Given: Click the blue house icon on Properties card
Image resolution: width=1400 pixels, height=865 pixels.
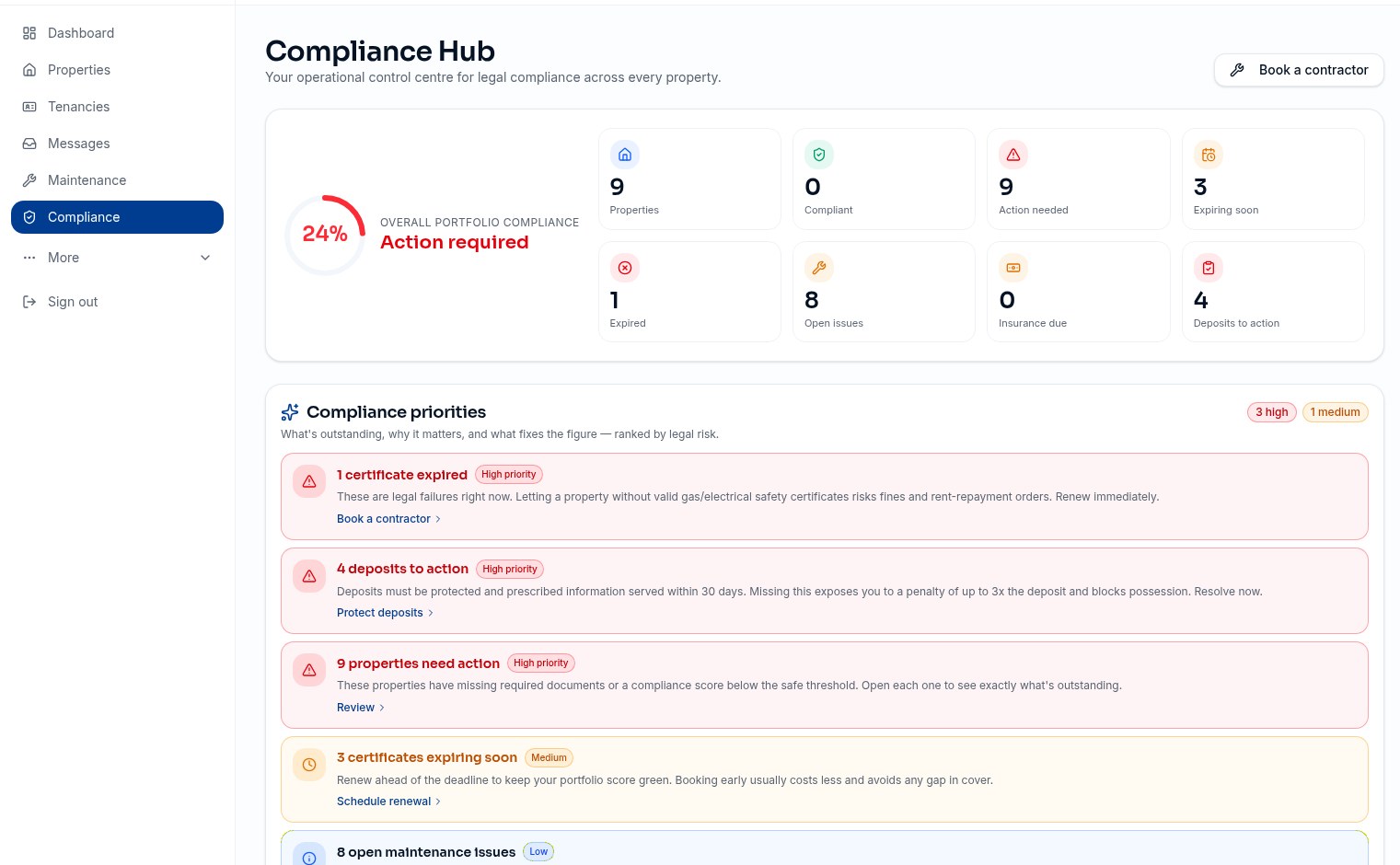Looking at the screenshot, I should 625,155.
